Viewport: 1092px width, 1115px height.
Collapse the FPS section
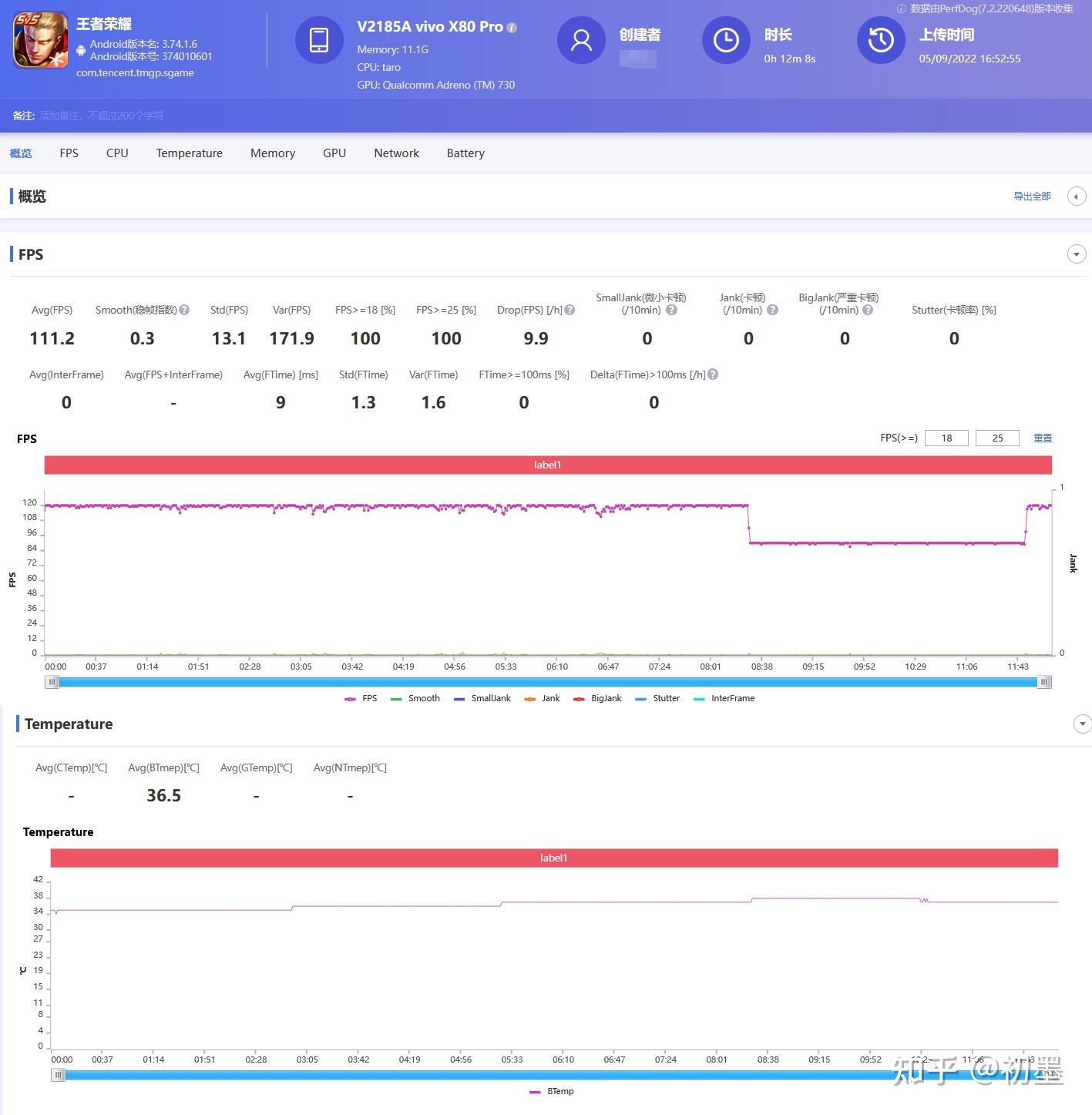(1077, 254)
